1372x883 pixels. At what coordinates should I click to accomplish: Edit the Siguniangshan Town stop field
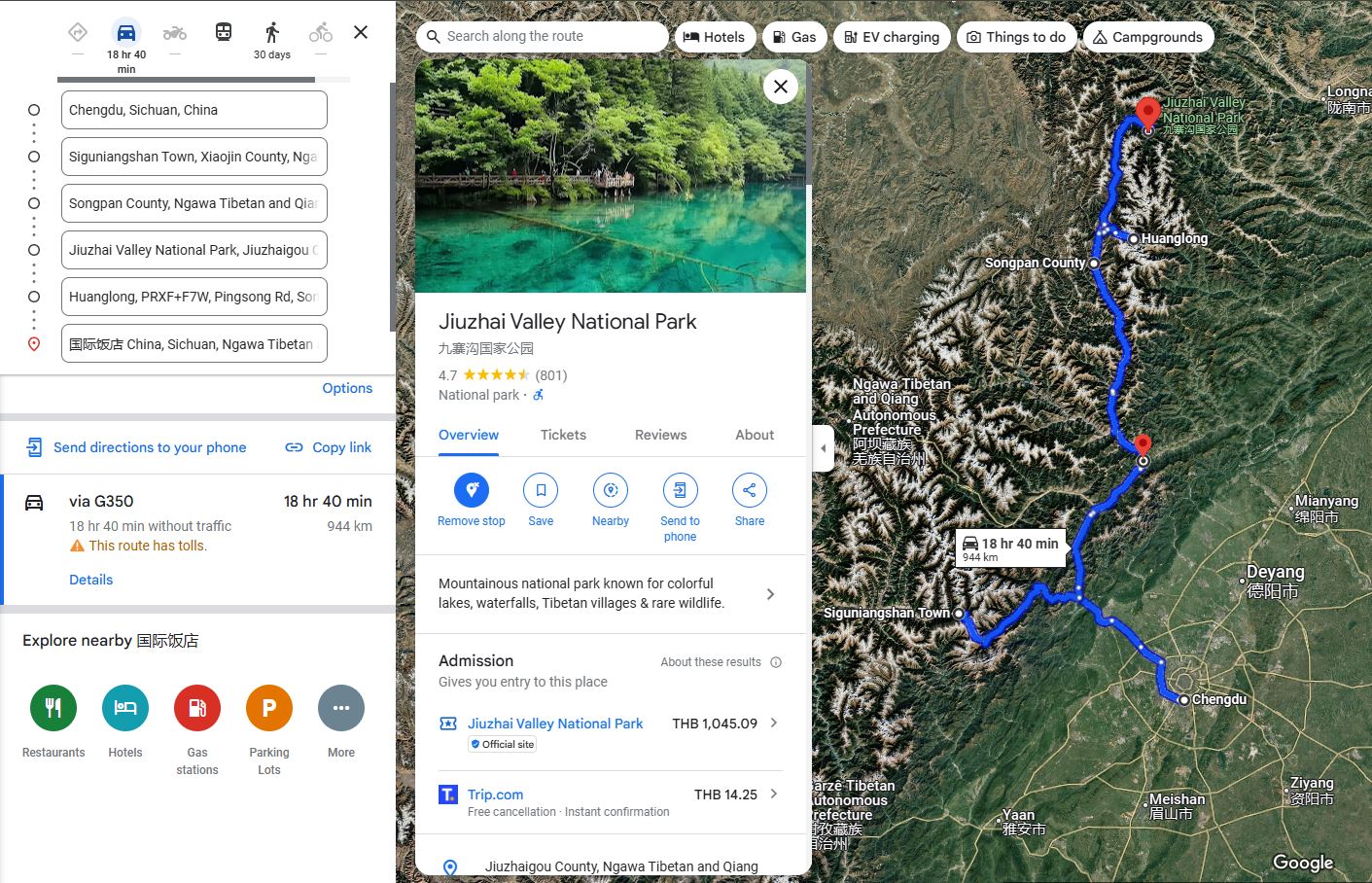click(x=194, y=157)
